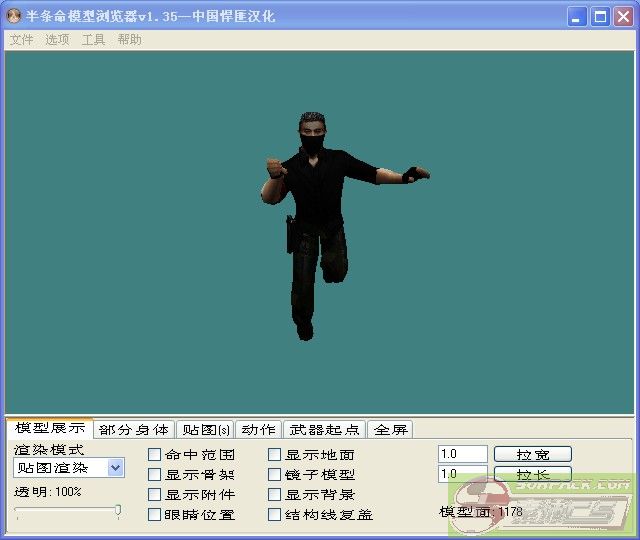Click the app icon in the title bar

14,17
